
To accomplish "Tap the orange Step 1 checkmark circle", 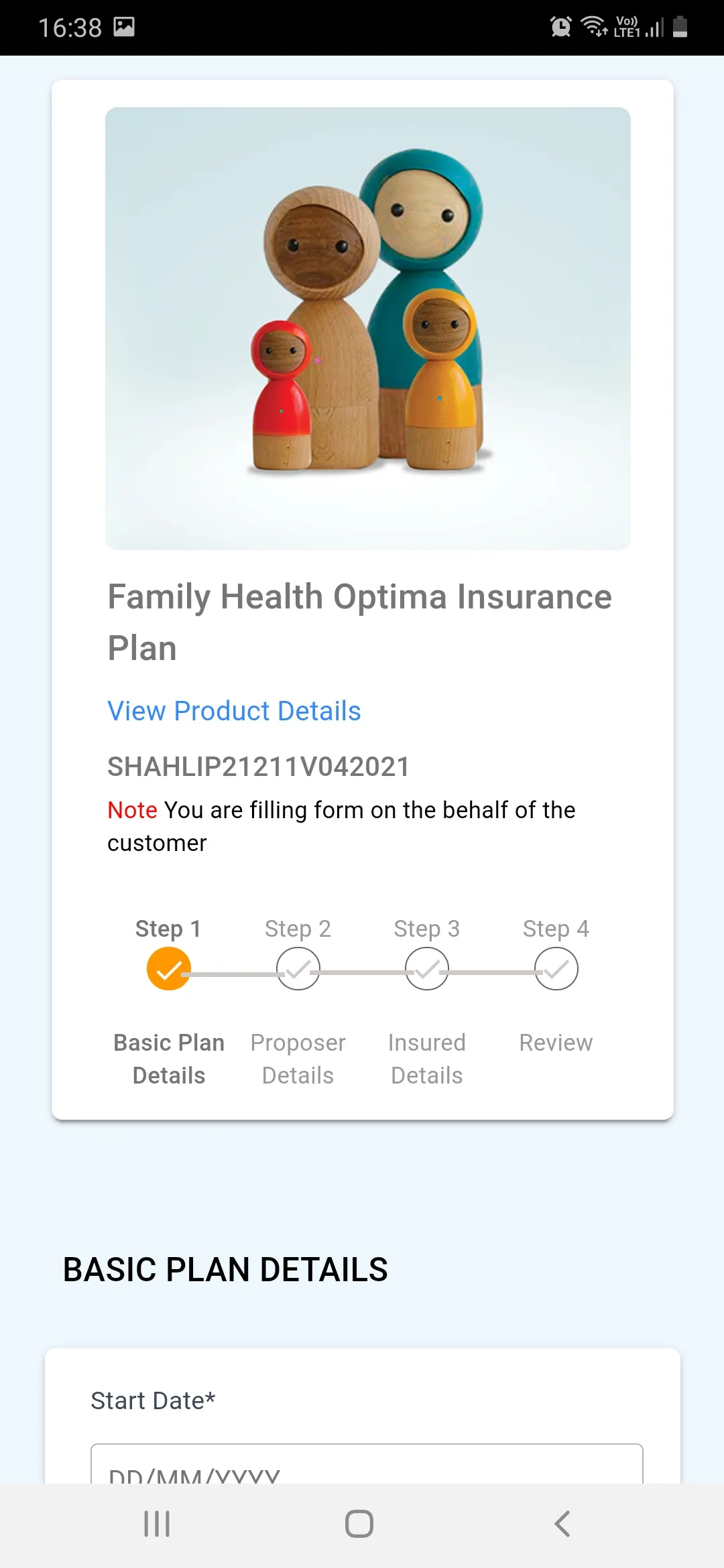I will coord(169,969).
